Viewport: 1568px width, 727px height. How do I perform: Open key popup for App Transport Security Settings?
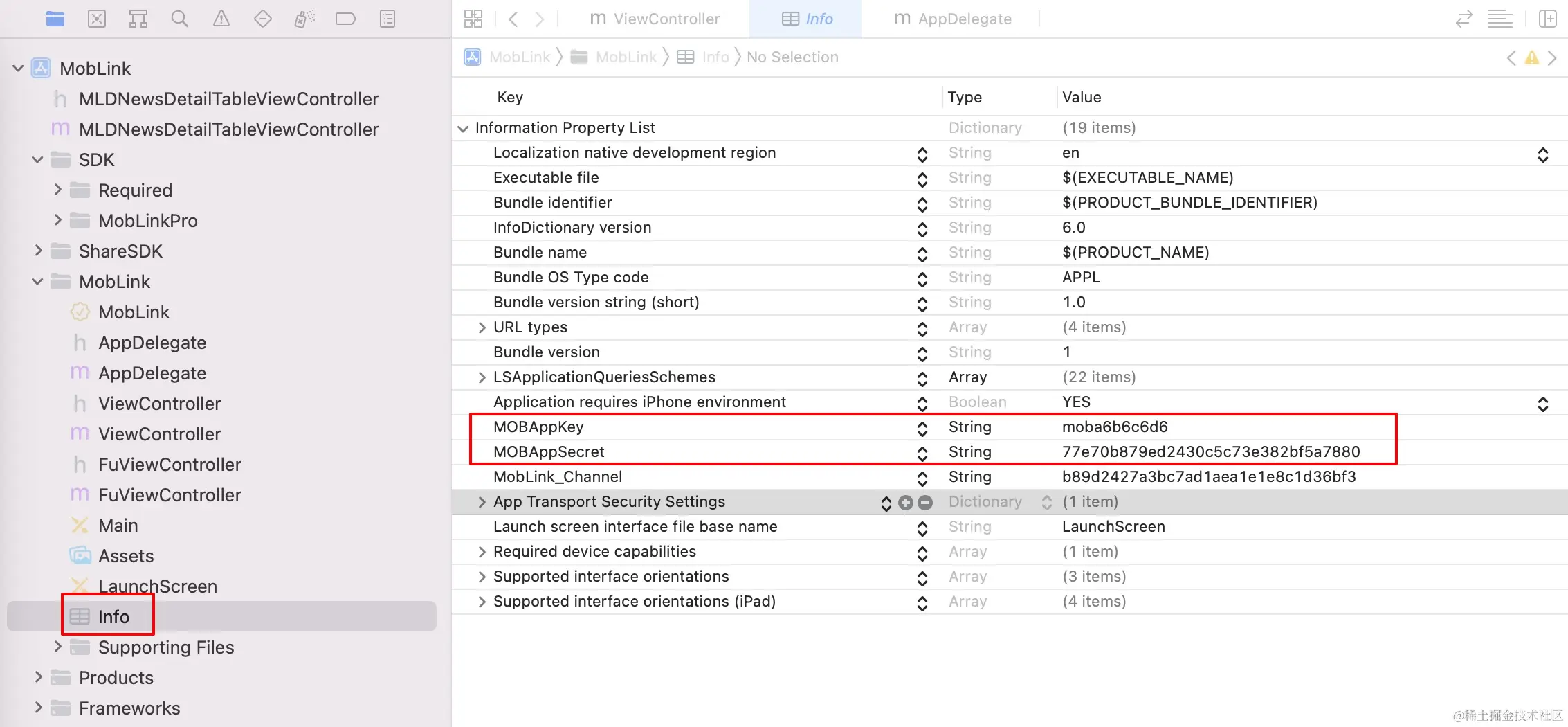tap(886, 503)
